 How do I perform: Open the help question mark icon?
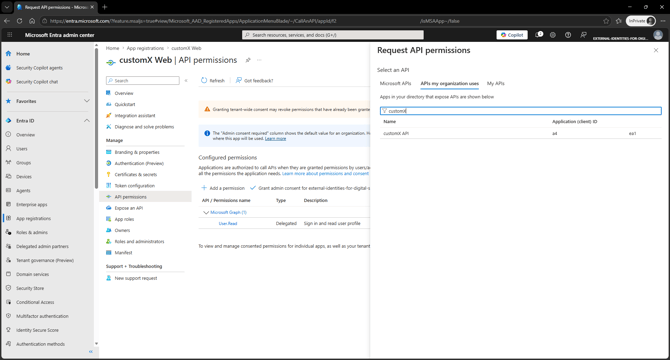point(568,35)
